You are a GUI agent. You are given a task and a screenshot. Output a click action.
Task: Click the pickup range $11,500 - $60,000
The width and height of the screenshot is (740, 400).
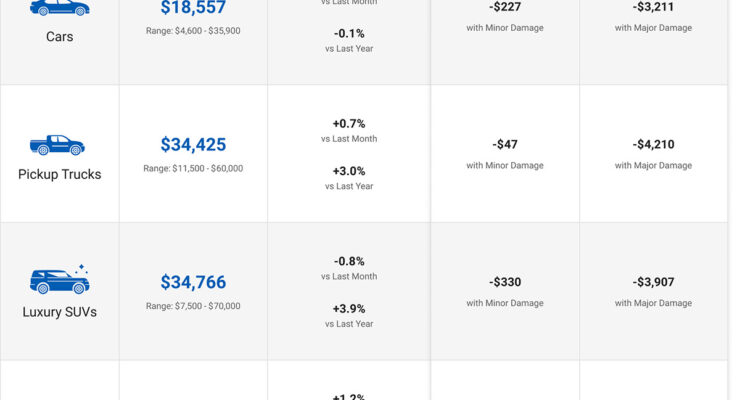(193, 168)
